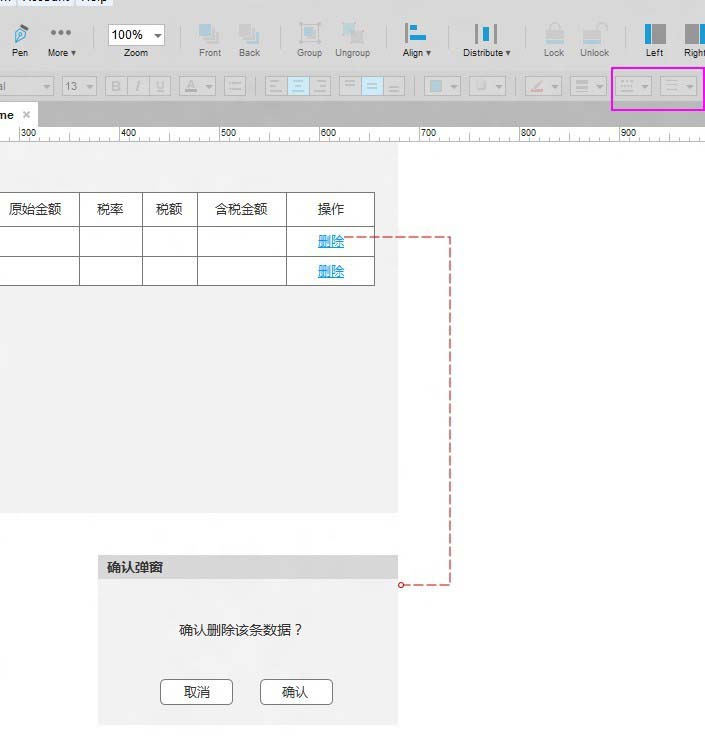Select the Pen tool
This screenshot has width=705, height=744.
(x=20, y=38)
